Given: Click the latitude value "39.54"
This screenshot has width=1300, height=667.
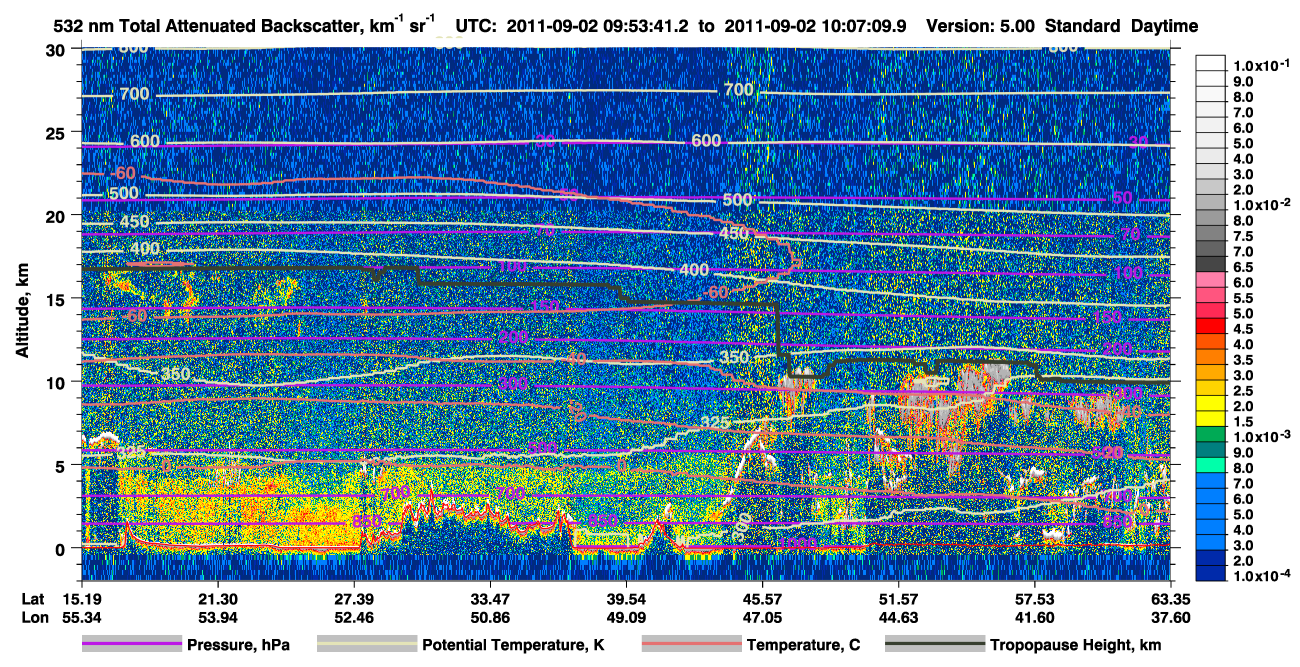Looking at the screenshot, I should pyautogui.click(x=626, y=599).
